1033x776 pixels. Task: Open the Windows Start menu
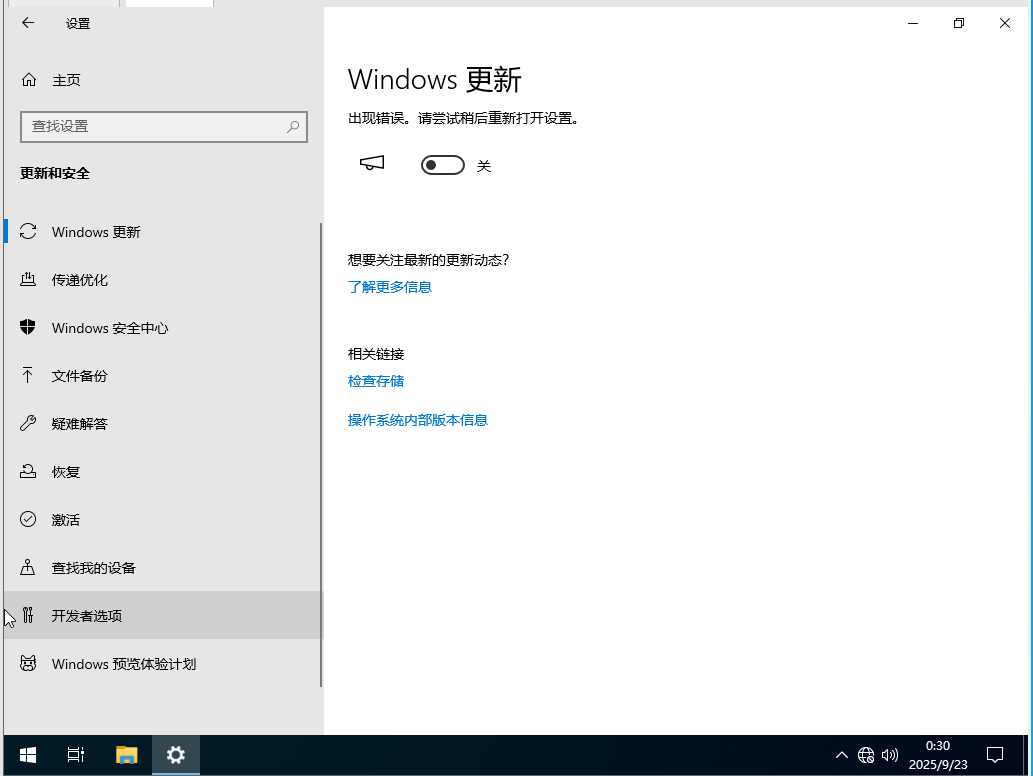pos(28,755)
